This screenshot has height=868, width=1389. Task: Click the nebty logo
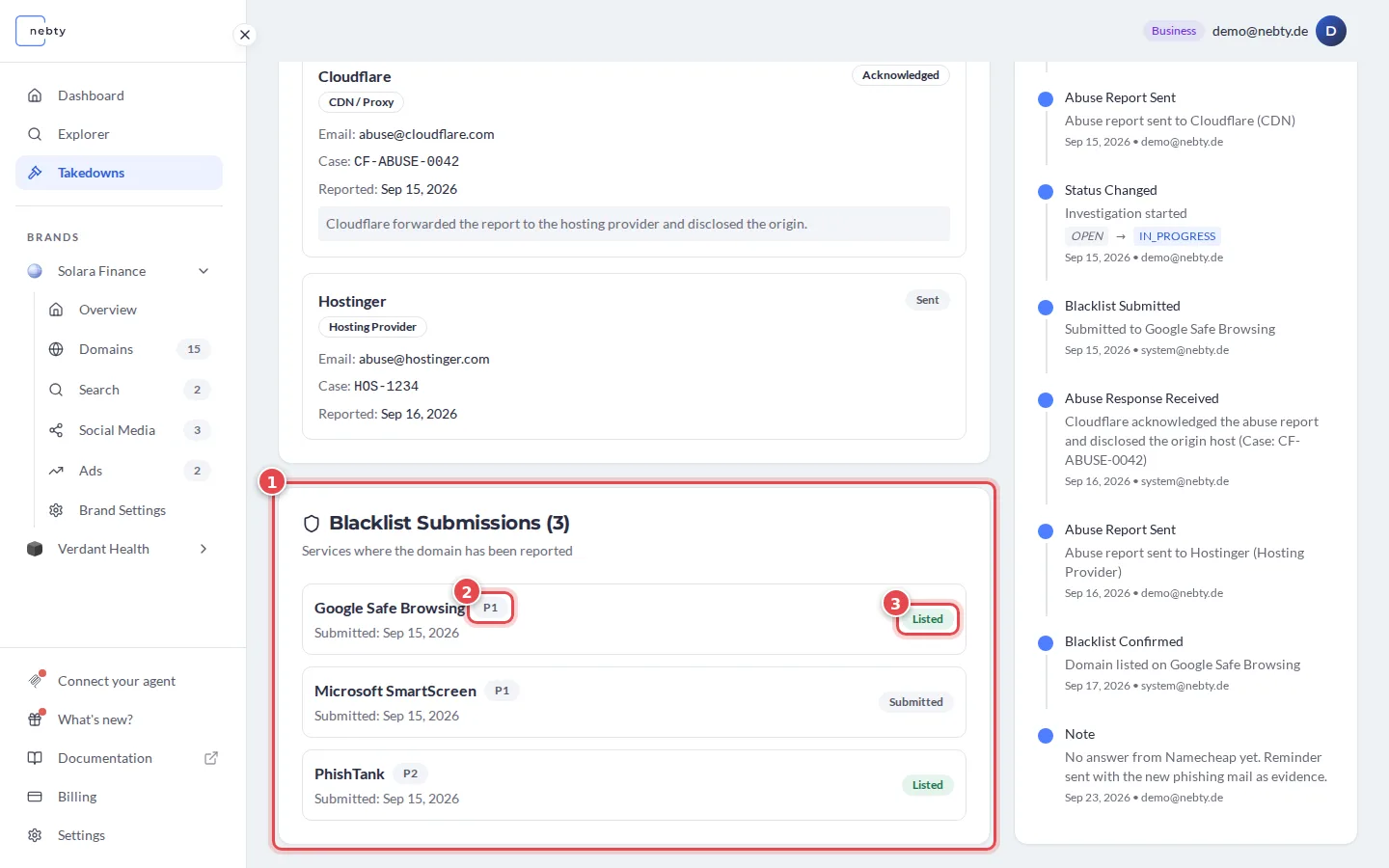(41, 31)
